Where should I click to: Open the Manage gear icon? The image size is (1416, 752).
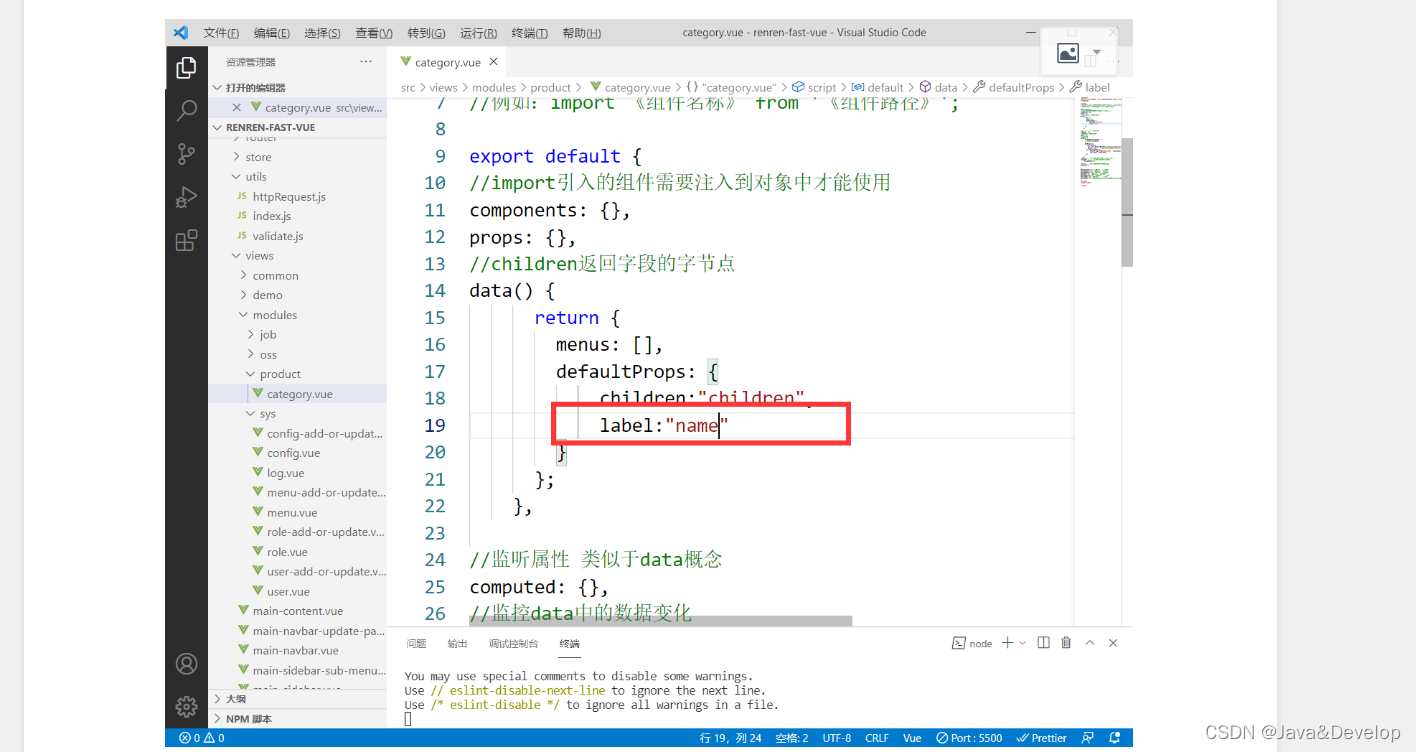[186, 706]
